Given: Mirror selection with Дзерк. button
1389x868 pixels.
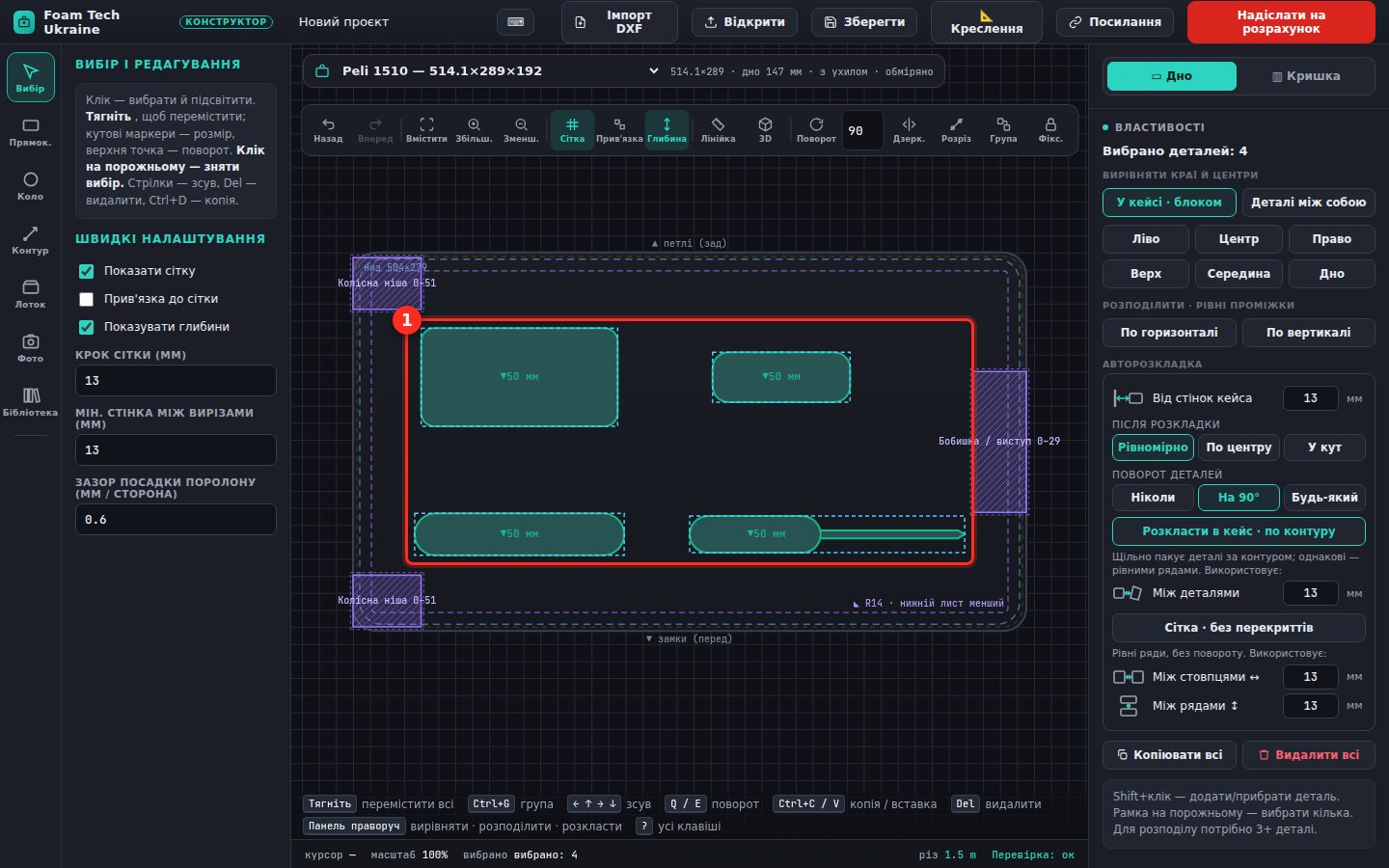Looking at the screenshot, I should coord(909,130).
